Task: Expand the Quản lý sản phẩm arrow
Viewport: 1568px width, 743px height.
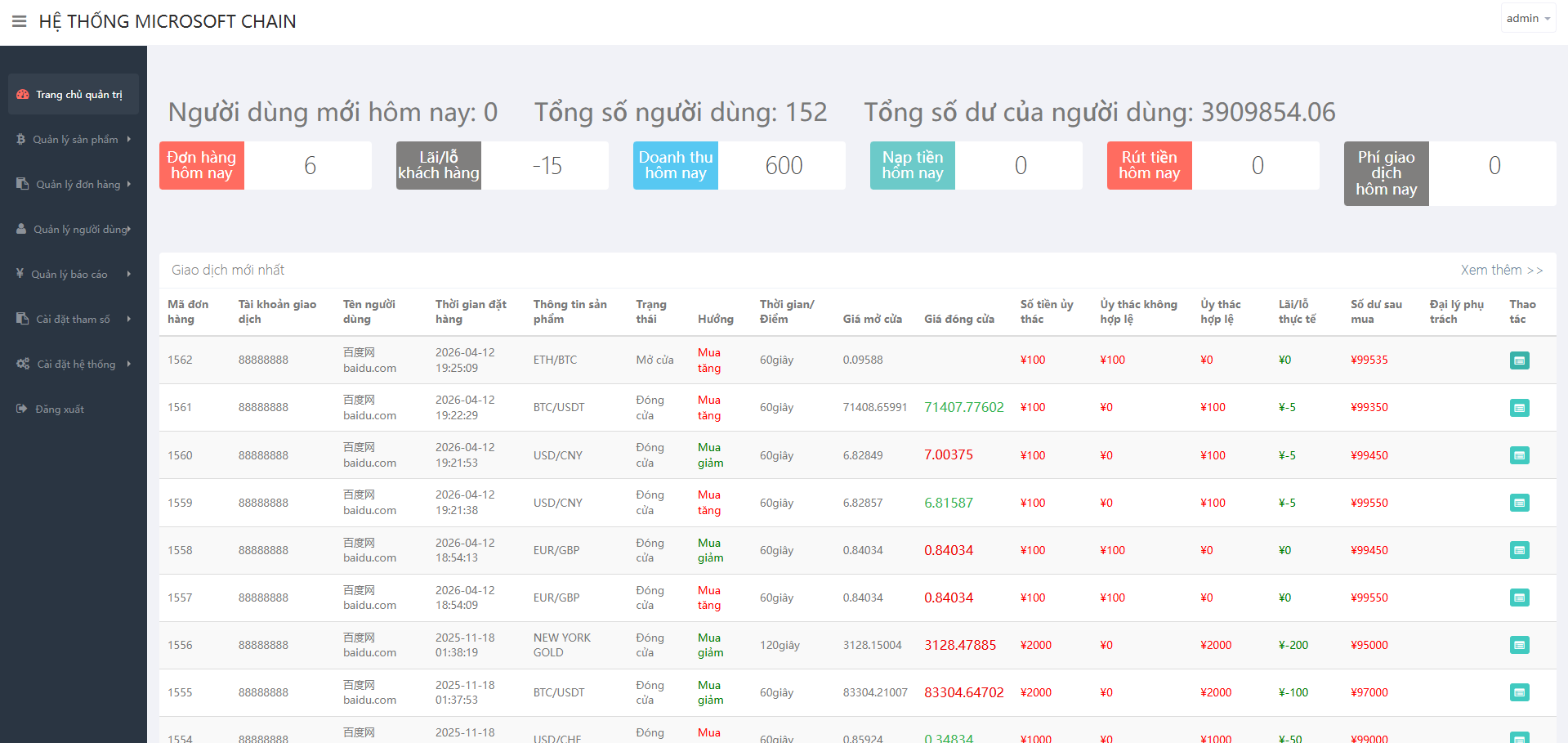Action: [129, 140]
